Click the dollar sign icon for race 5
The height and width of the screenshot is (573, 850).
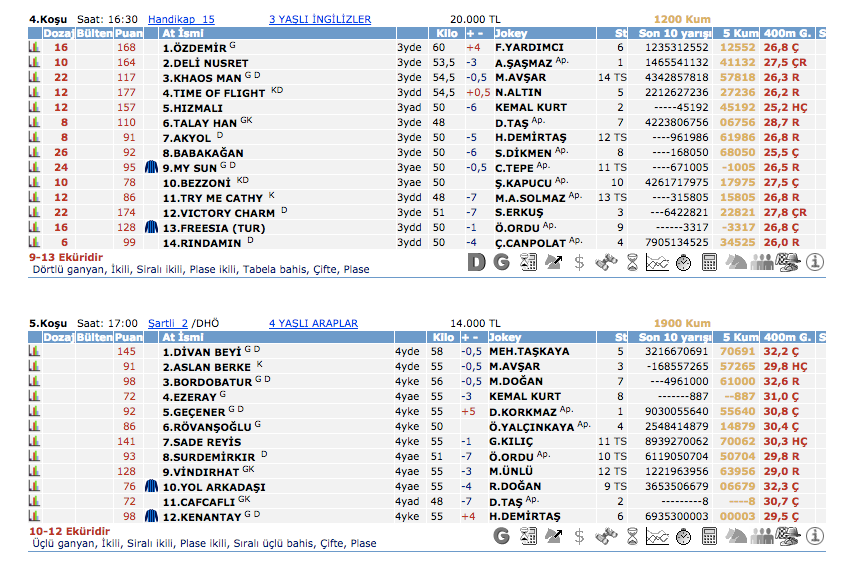tap(580, 537)
